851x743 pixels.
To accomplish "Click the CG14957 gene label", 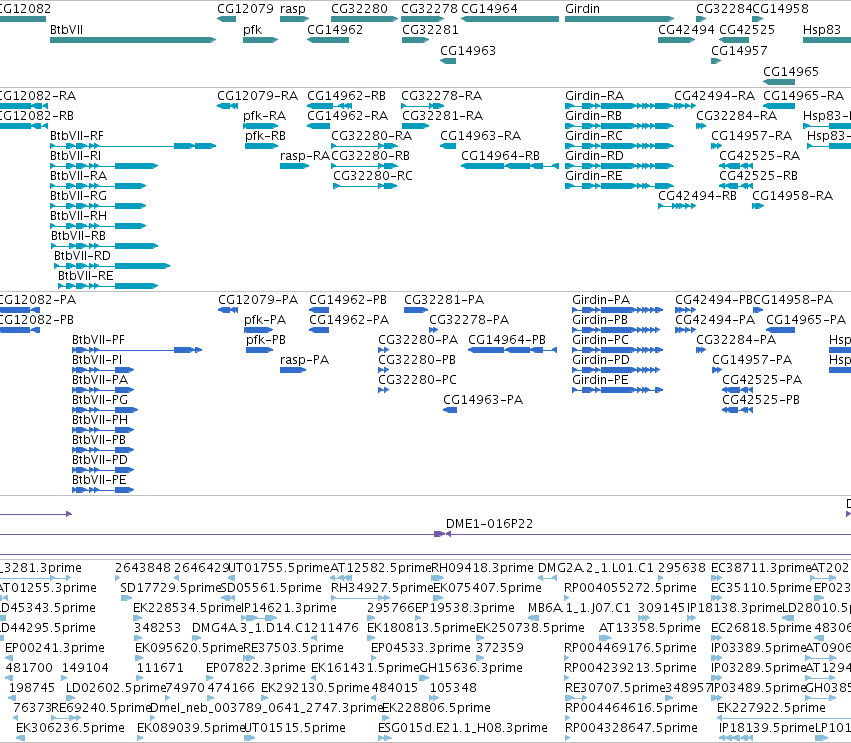I will tap(739, 50).
